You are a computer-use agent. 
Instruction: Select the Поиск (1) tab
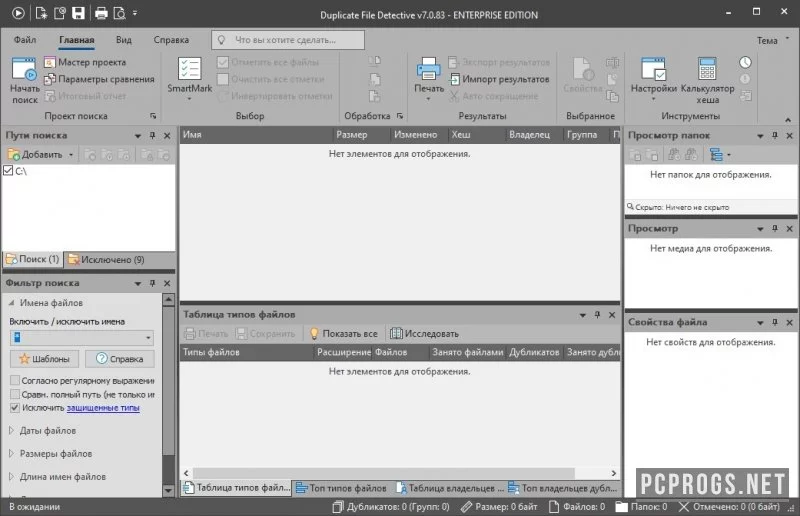point(33,259)
